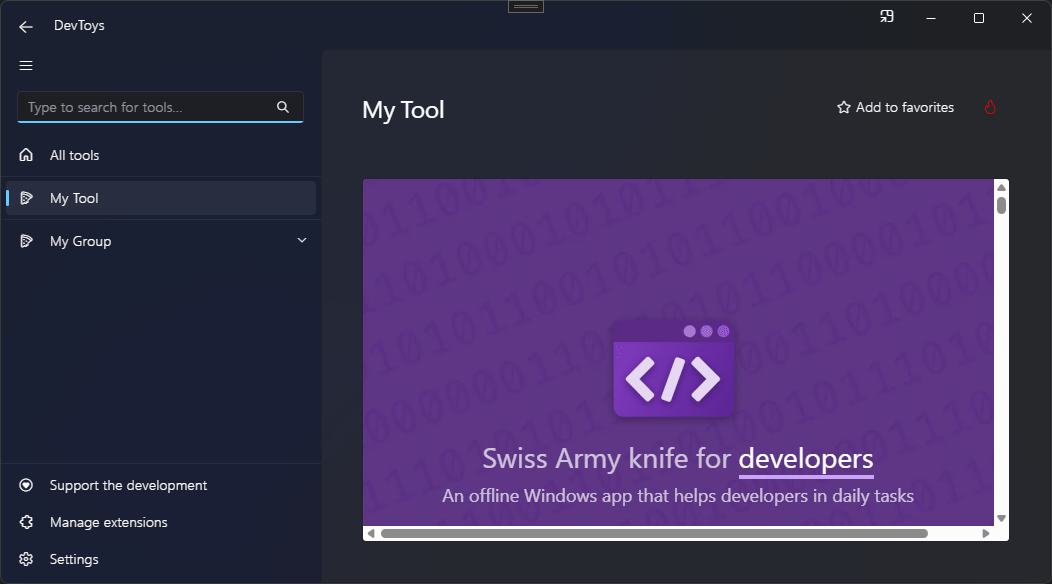Screen dimensions: 1052x584
Task: Click the DevToys code logo image
Action: [674, 369]
